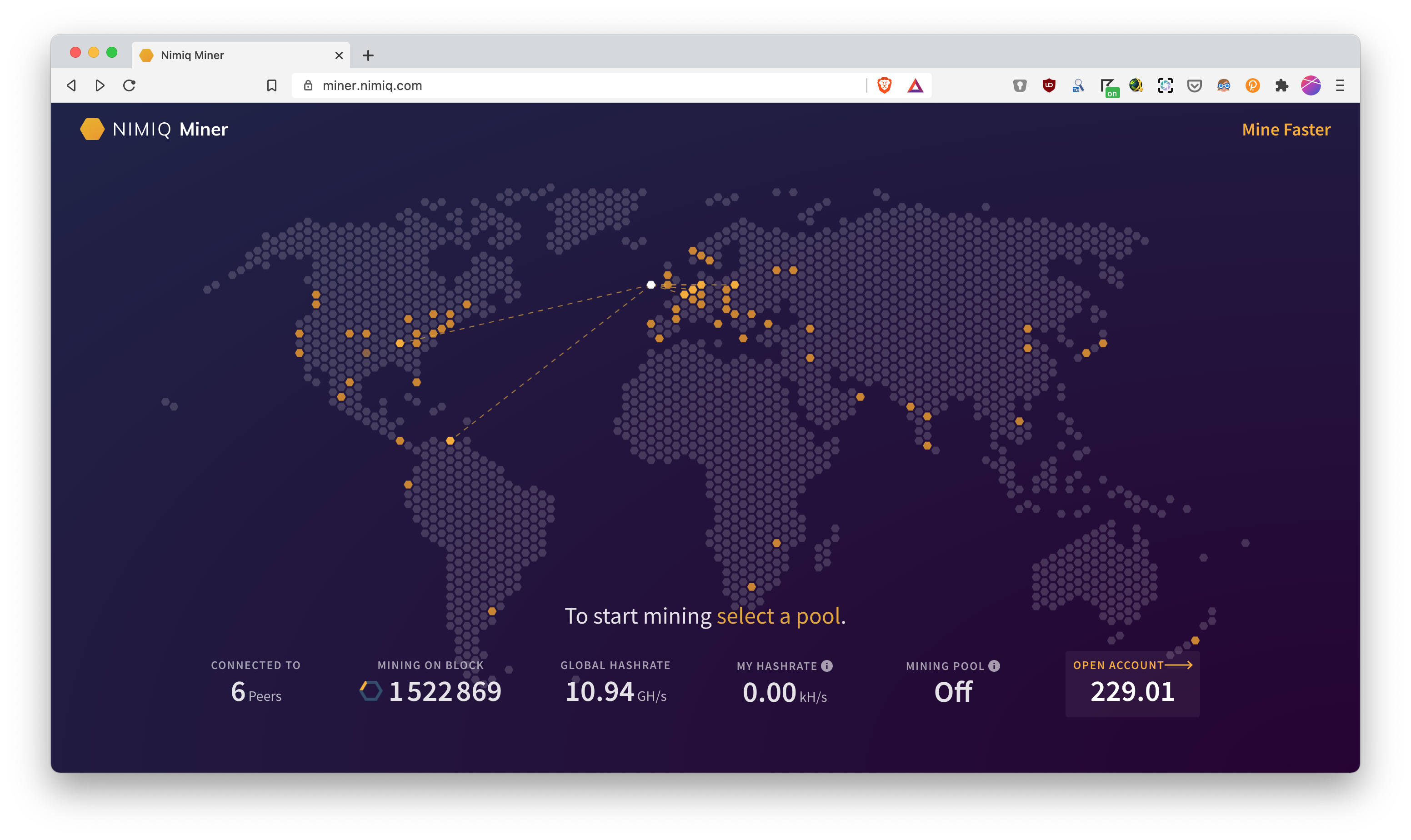Click the select a pool link

point(779,616)
